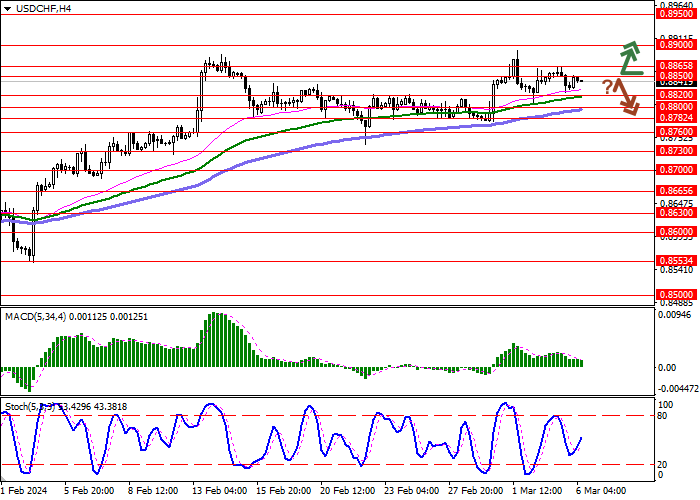Select the Stochastic scale value 100
The height and width of the screenshot is (500, 700).
(665, 405)
